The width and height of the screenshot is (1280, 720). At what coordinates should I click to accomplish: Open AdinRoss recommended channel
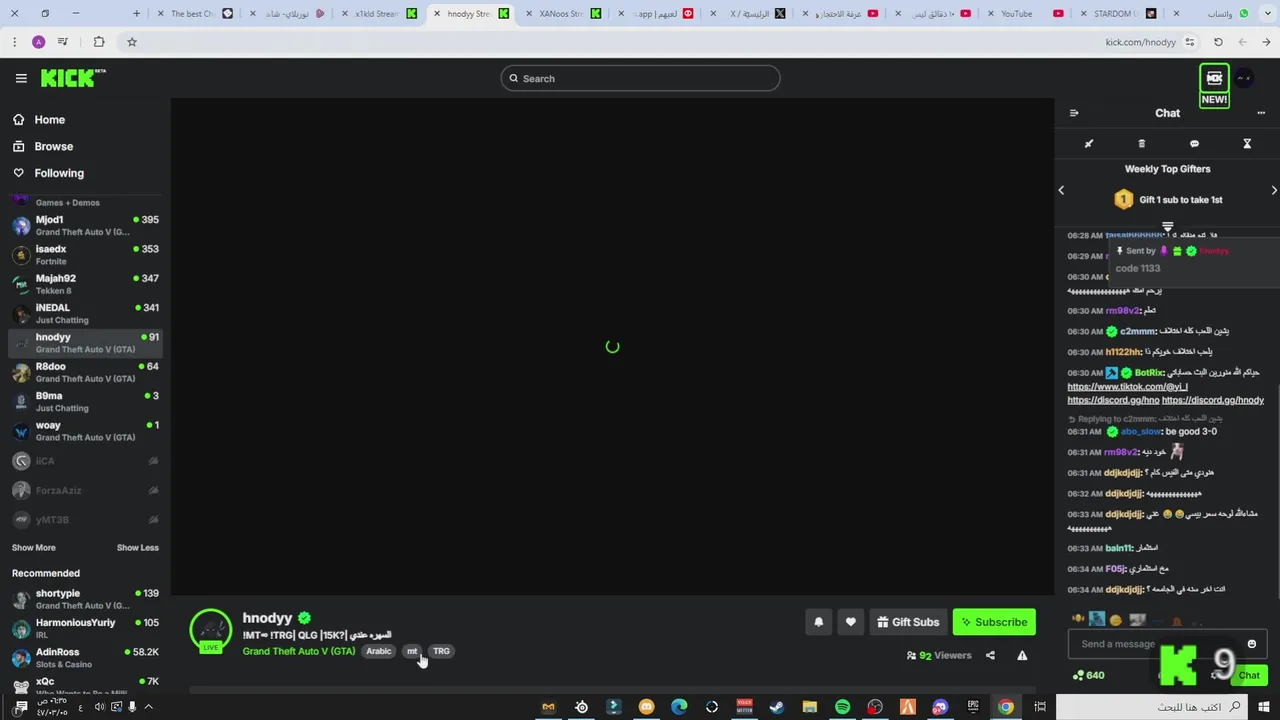point(85,658)
